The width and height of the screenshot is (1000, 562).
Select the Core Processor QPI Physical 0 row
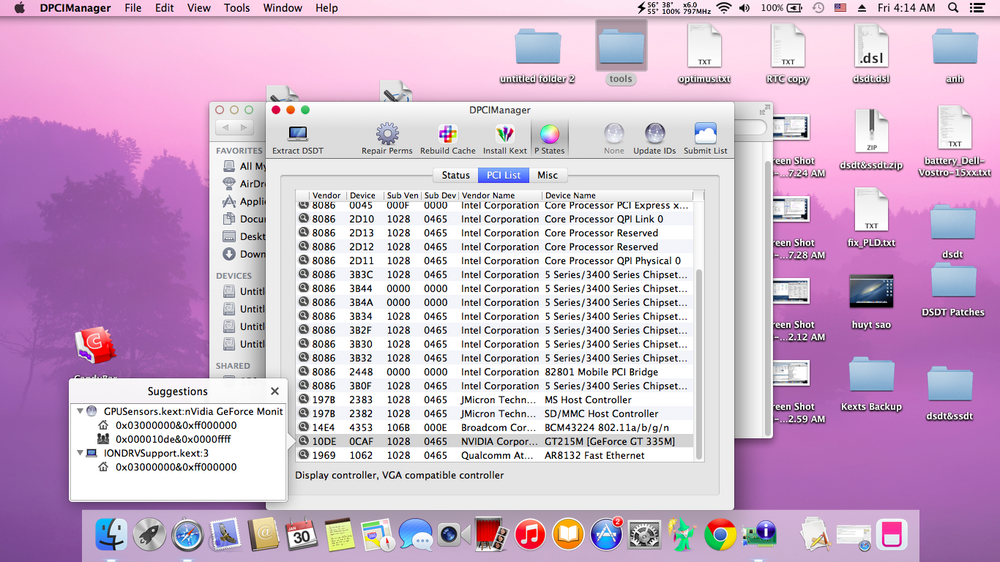pyautogui.click(x=494, y=260)
